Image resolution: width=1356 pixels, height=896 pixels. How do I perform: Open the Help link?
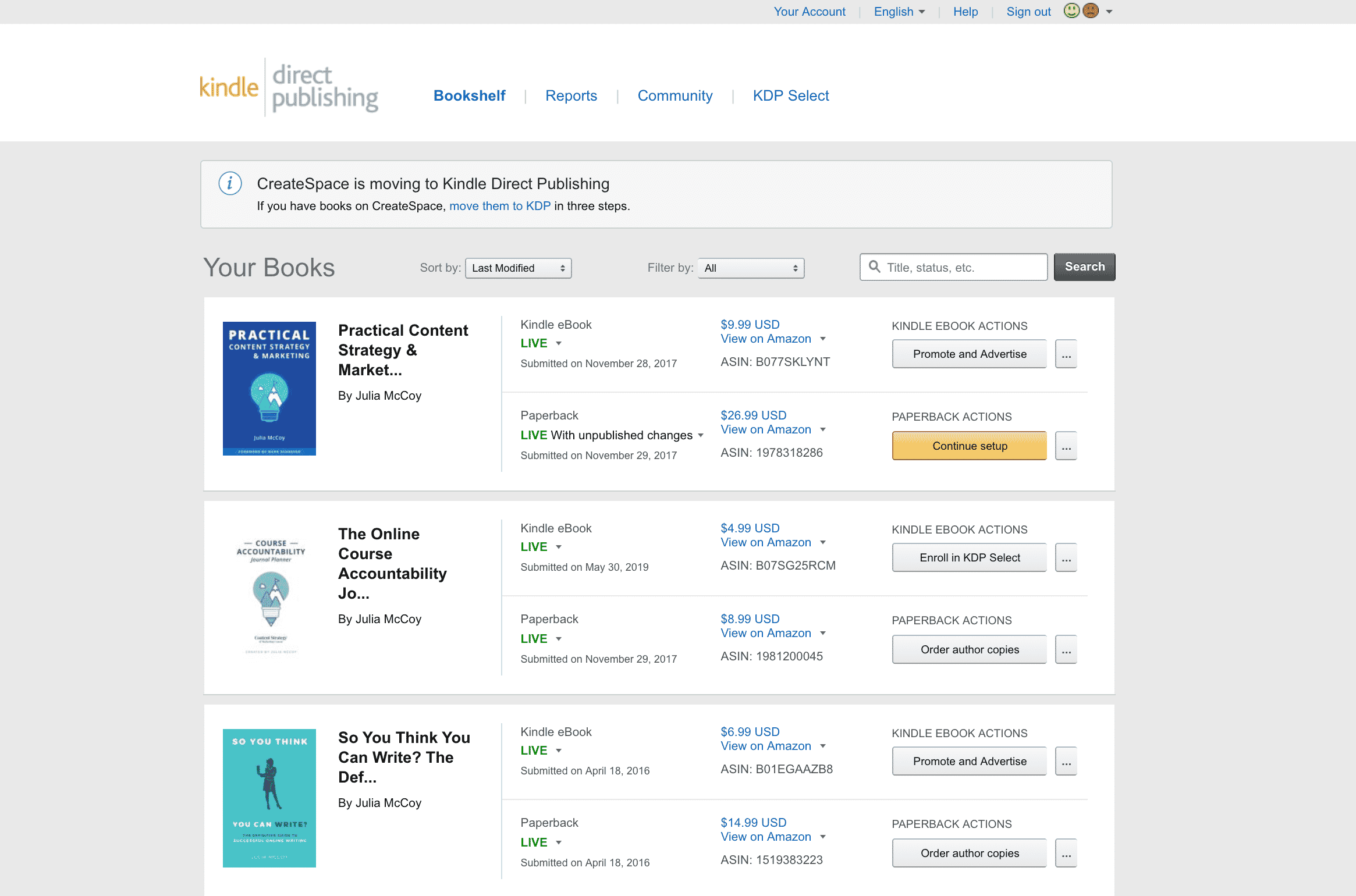[965, 12]
